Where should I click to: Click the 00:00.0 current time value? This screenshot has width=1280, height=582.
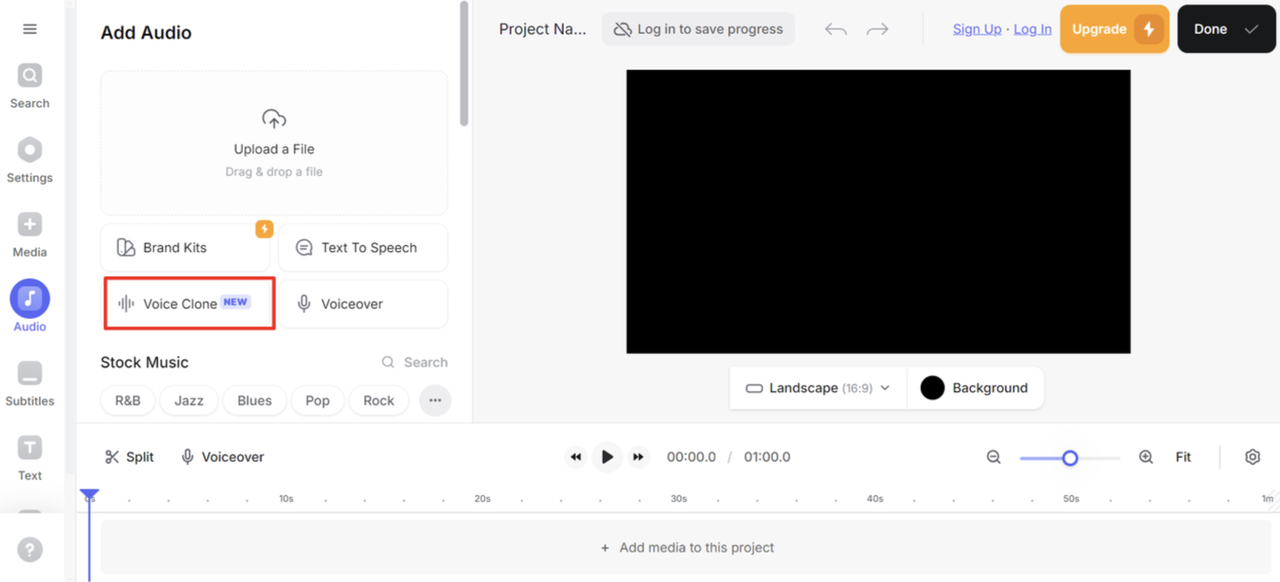coord(691,457)
